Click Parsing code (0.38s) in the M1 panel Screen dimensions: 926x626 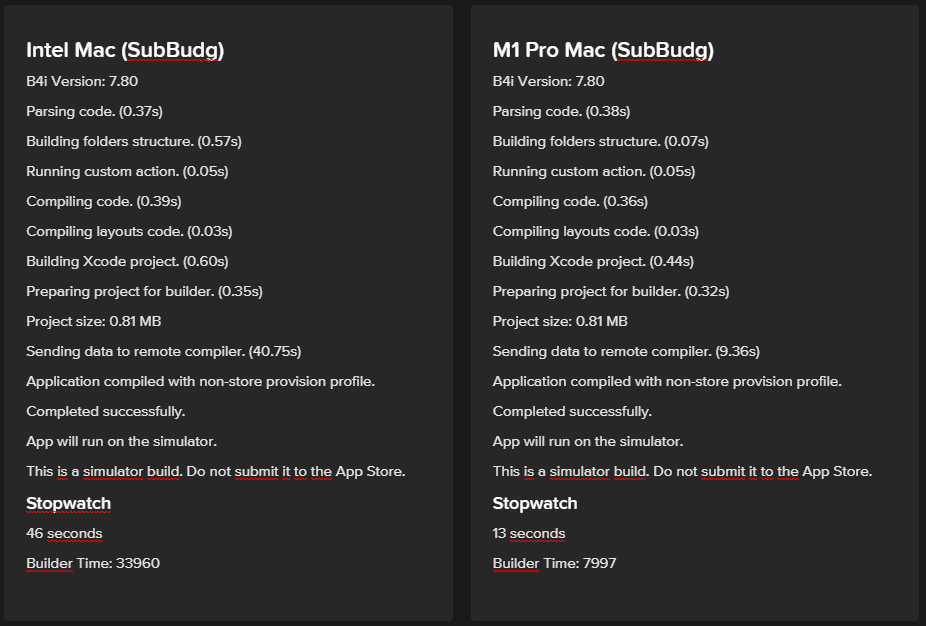pos(561,111)
